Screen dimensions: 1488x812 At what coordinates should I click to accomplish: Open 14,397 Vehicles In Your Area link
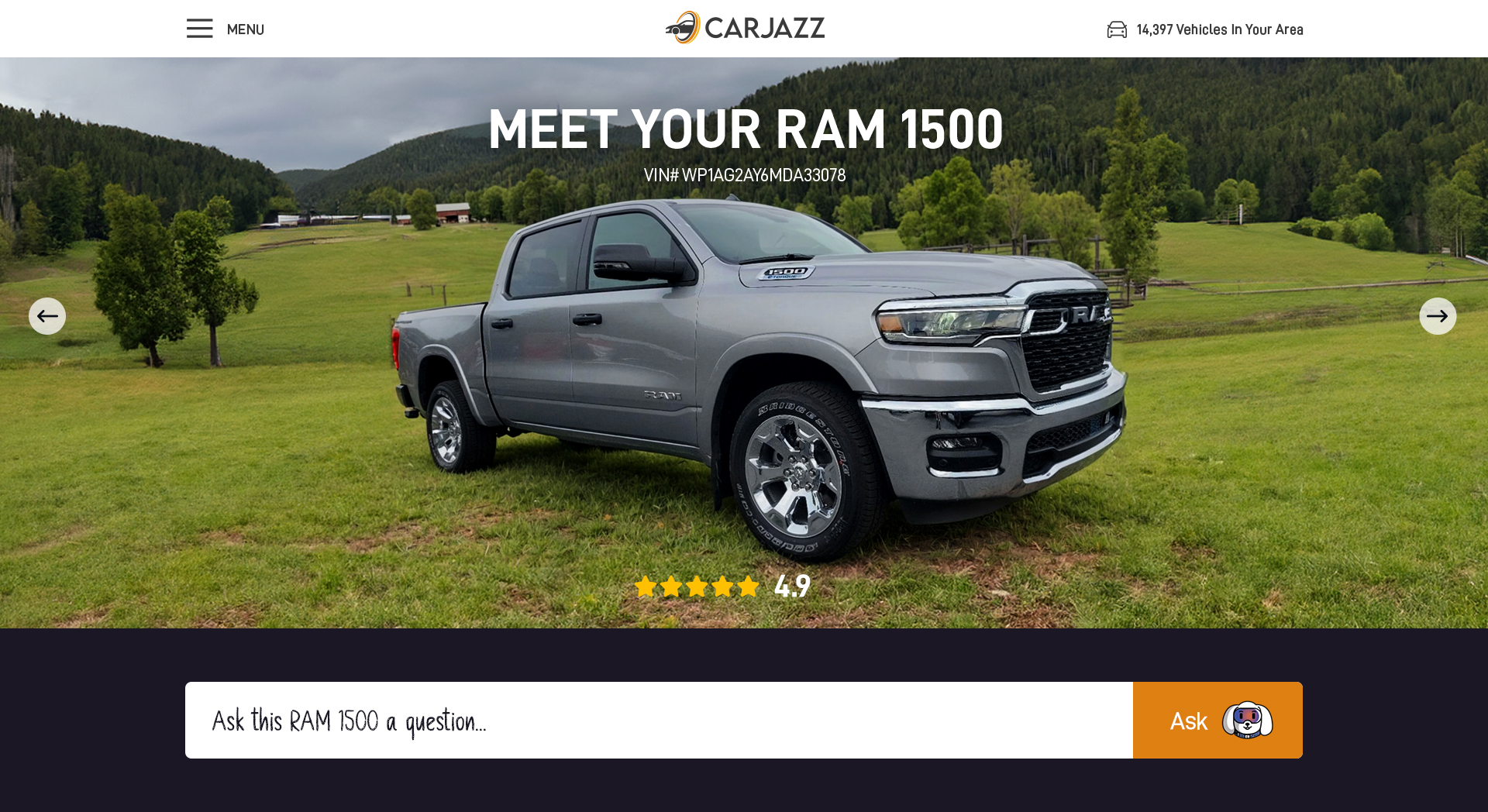[1220, 29]
